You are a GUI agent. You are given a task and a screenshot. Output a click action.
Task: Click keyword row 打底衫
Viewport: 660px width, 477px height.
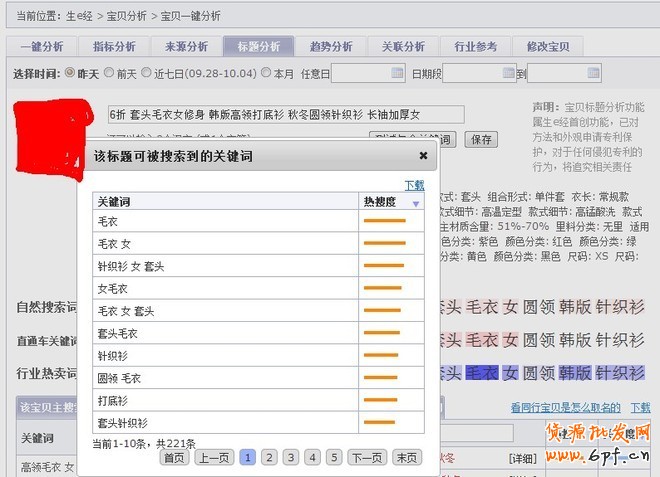258,400
